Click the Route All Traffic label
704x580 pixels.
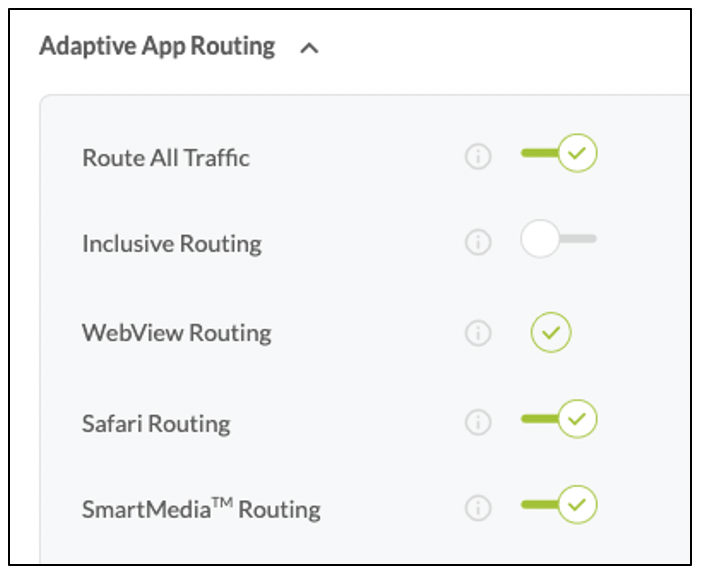[x=166, y=158]
